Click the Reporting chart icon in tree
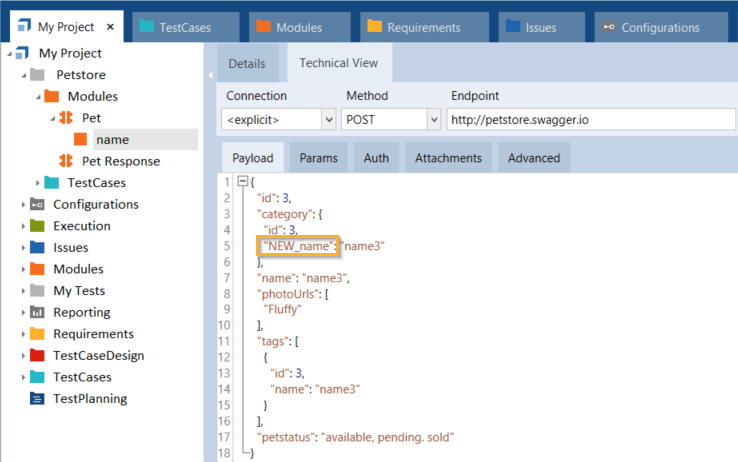The image size is (738, 462). (x=37, y=313)
